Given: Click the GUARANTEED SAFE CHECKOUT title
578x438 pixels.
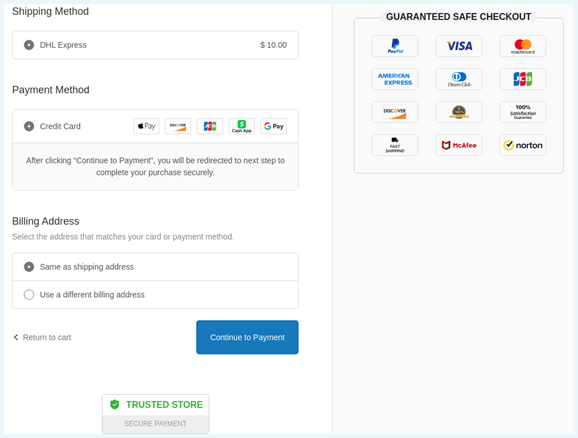Looking at the screenshot, I should click(459, 17).
